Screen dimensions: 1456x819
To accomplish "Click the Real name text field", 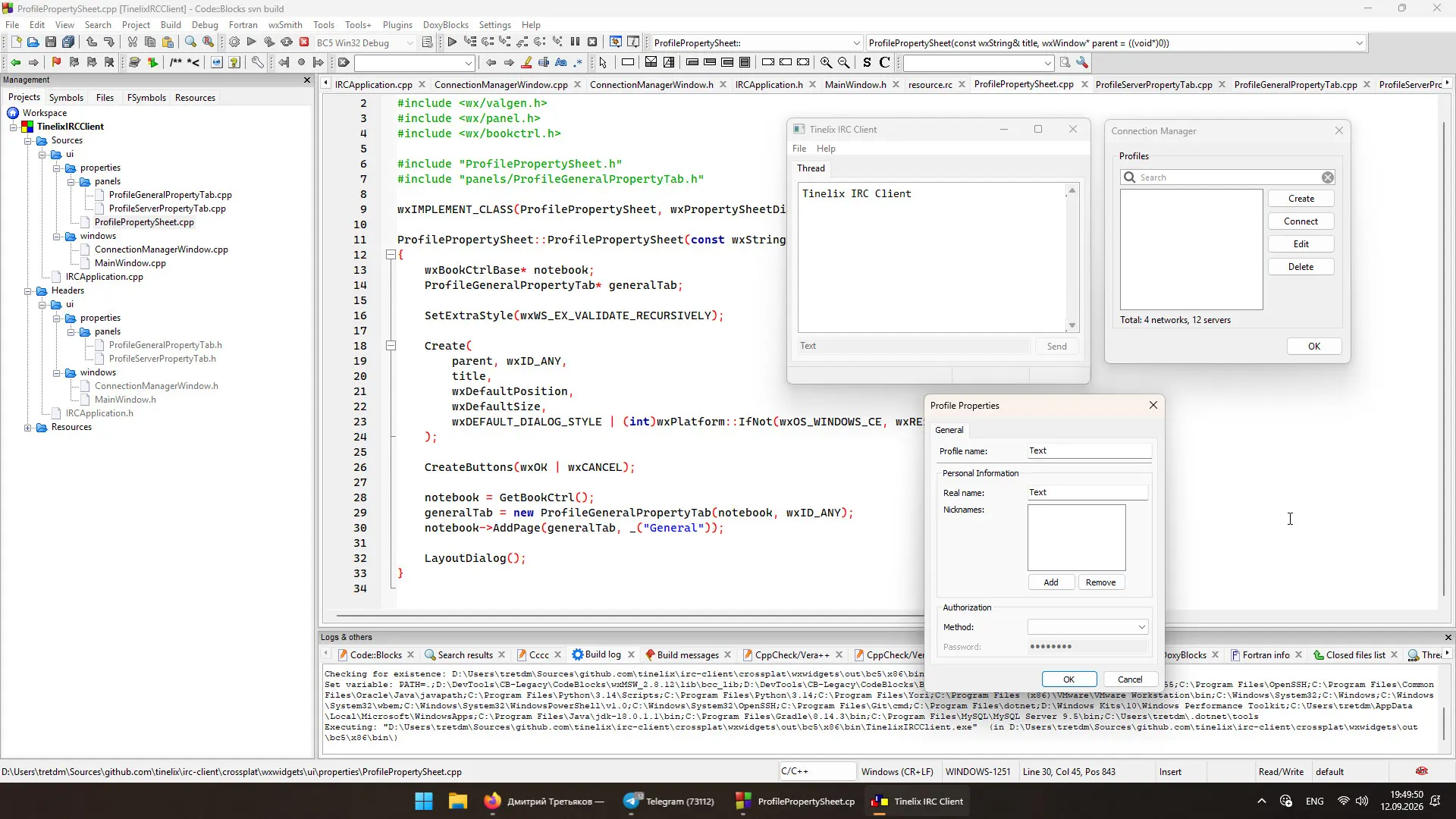I will (1088, 493).
